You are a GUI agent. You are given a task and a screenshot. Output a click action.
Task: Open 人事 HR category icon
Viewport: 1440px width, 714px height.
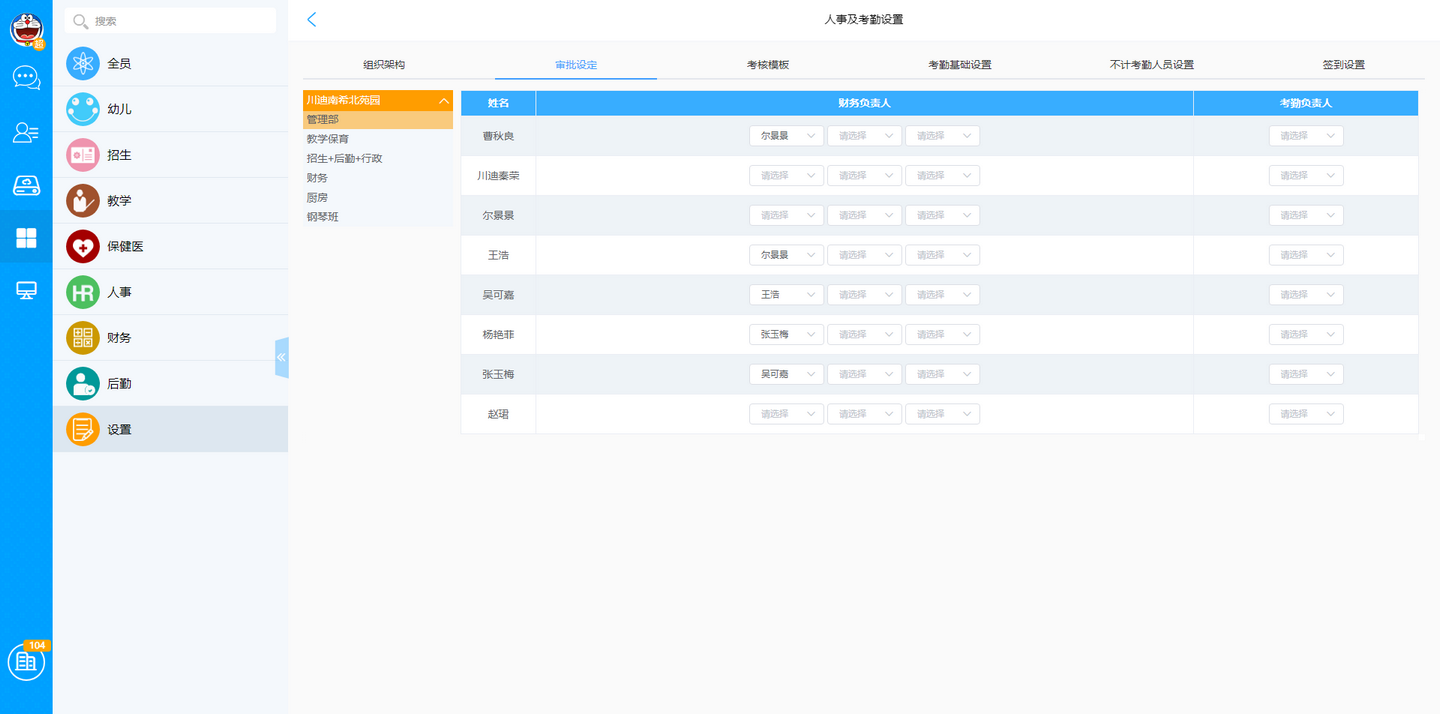click(x=83, y=292)
